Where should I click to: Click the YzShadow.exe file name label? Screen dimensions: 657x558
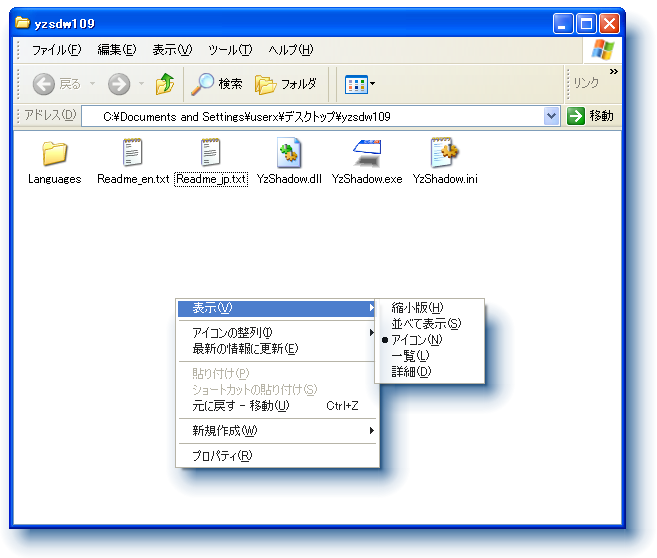point(367,179)
